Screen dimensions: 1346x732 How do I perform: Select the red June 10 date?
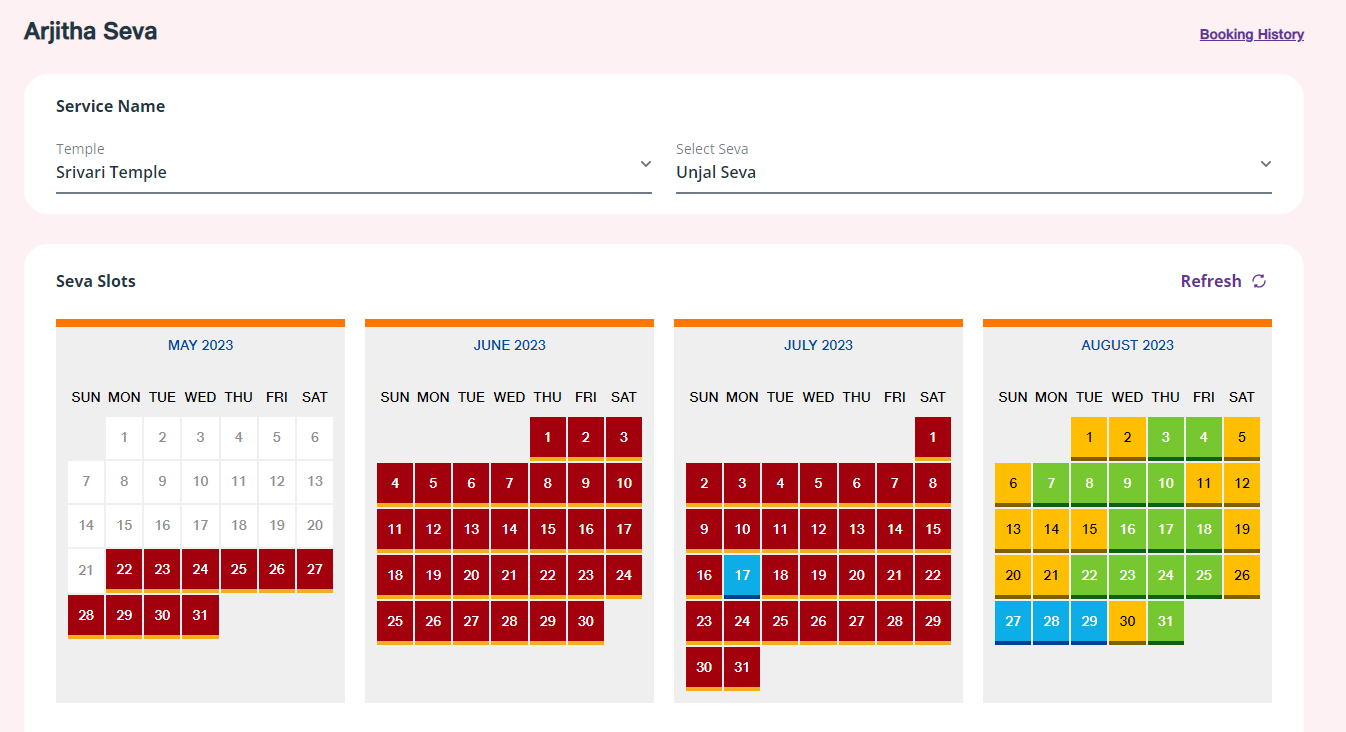tap(624, 485)
